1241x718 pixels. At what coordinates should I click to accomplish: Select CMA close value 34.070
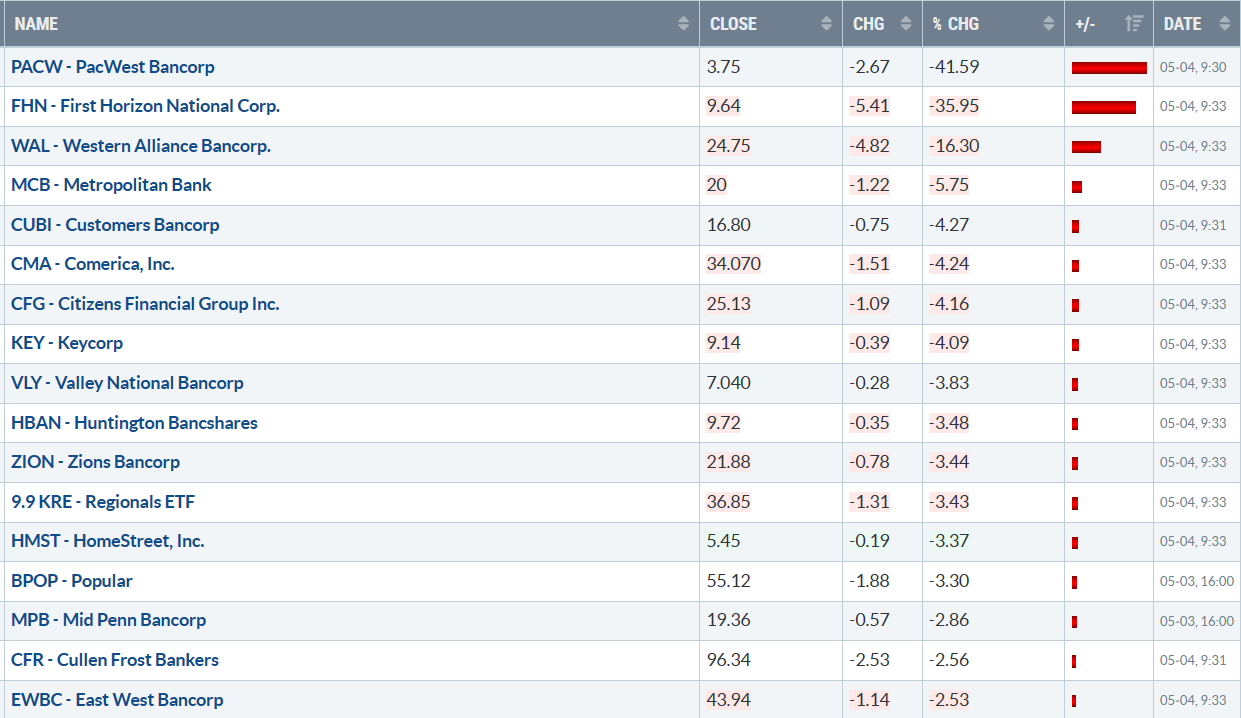[734, 264]
